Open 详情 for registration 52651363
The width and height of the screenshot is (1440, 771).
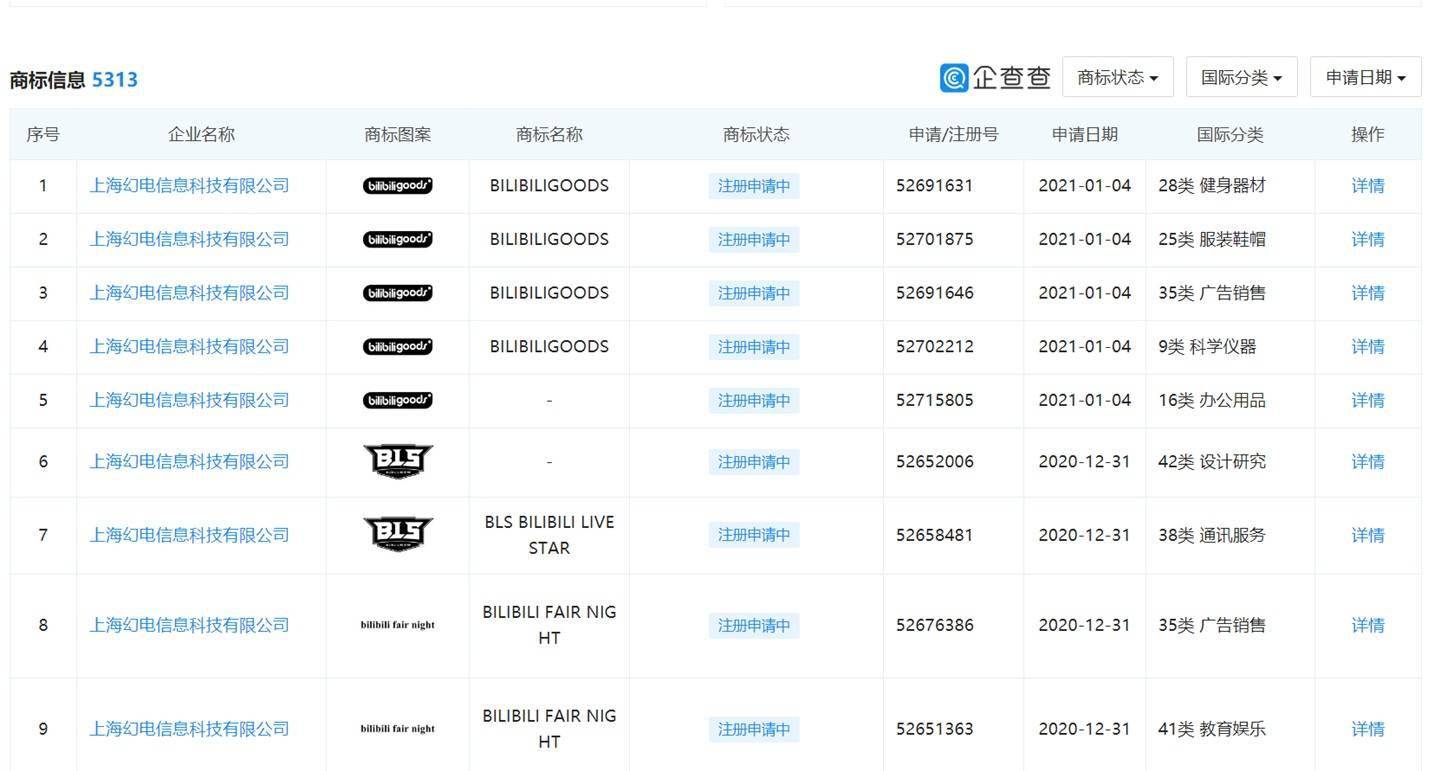pos(1368,729)
